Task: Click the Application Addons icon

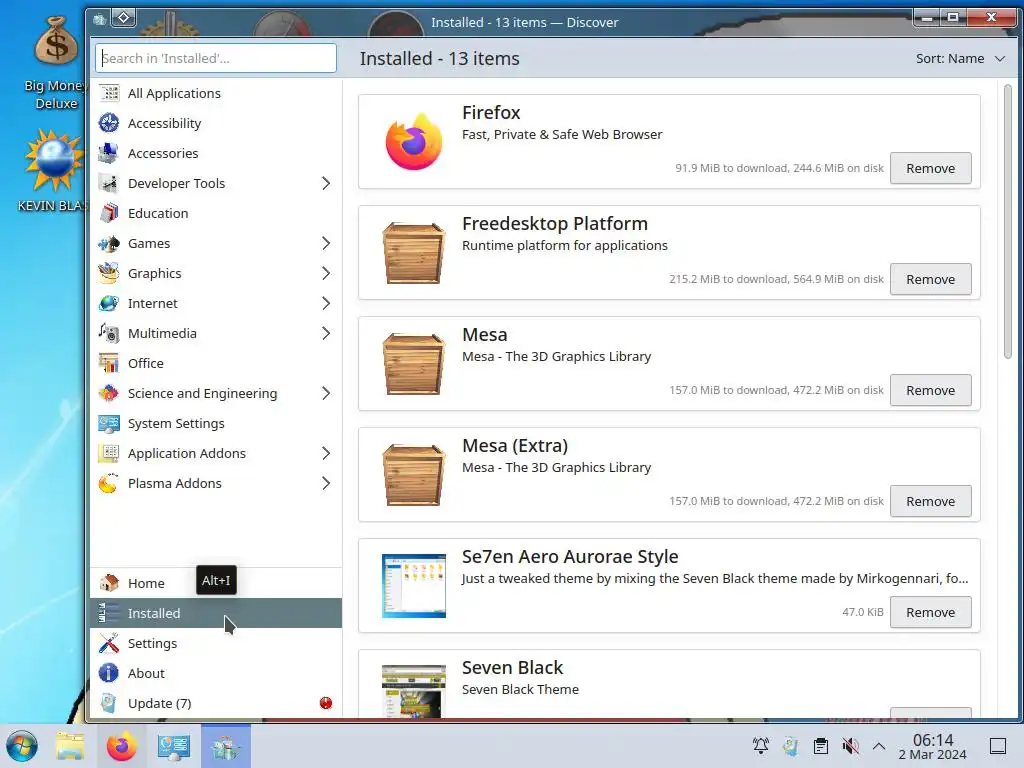Action: [109, 454]
